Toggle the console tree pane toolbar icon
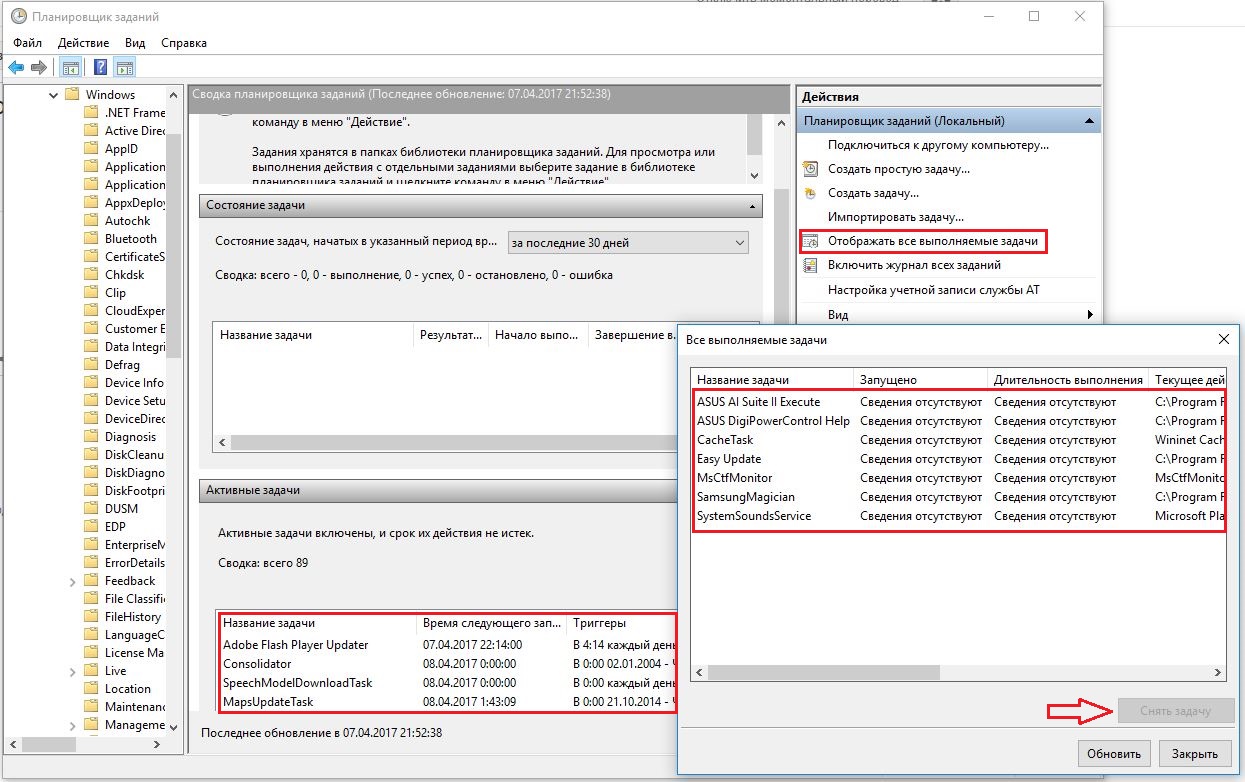Image resolution: width=1245 pixels, height=782 pixels. click(70, 68)
